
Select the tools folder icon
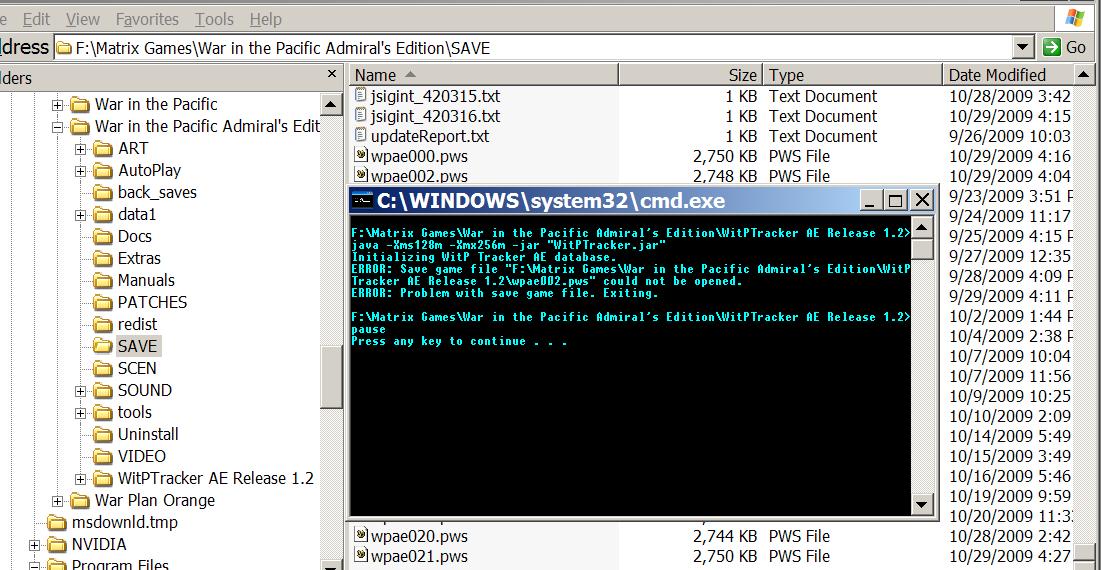[103, 412]
